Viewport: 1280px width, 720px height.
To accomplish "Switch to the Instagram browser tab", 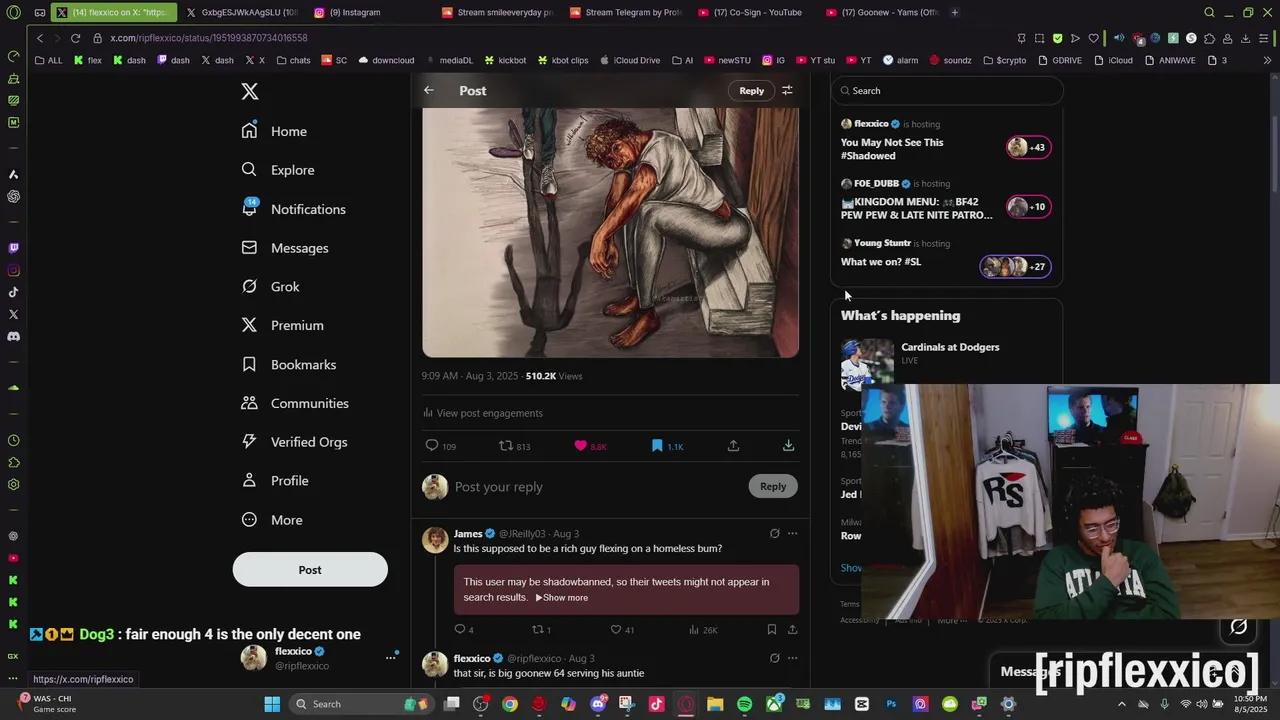I will [354, 12].
